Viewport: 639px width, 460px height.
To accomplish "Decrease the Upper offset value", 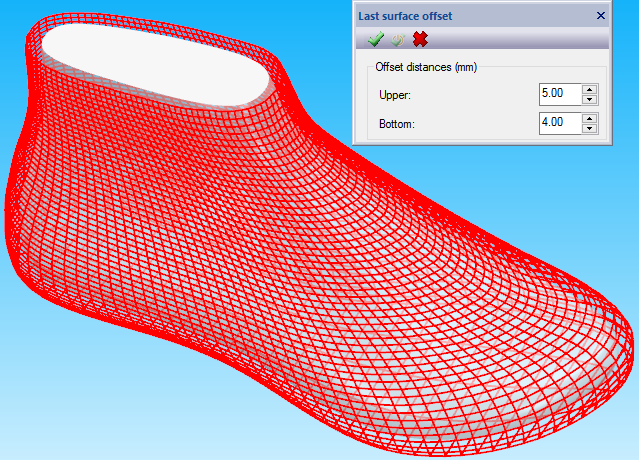I will [x=590, y=100].
